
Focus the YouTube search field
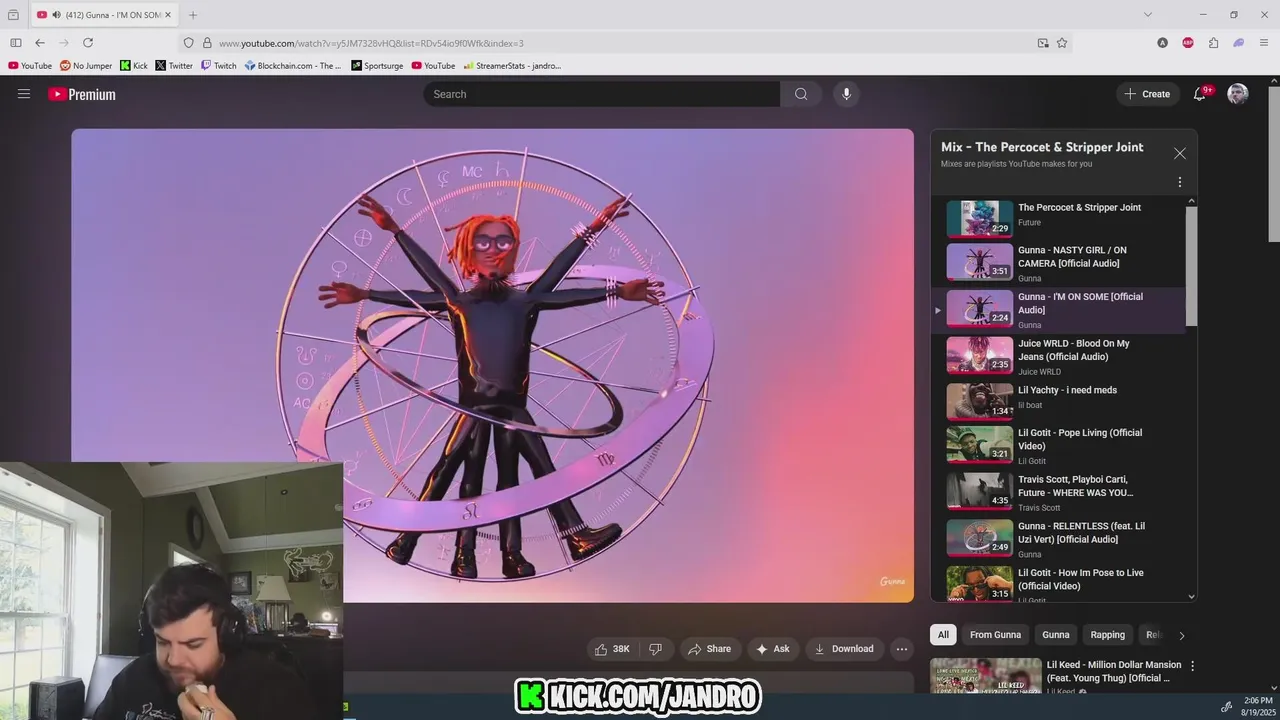point(601,94)
